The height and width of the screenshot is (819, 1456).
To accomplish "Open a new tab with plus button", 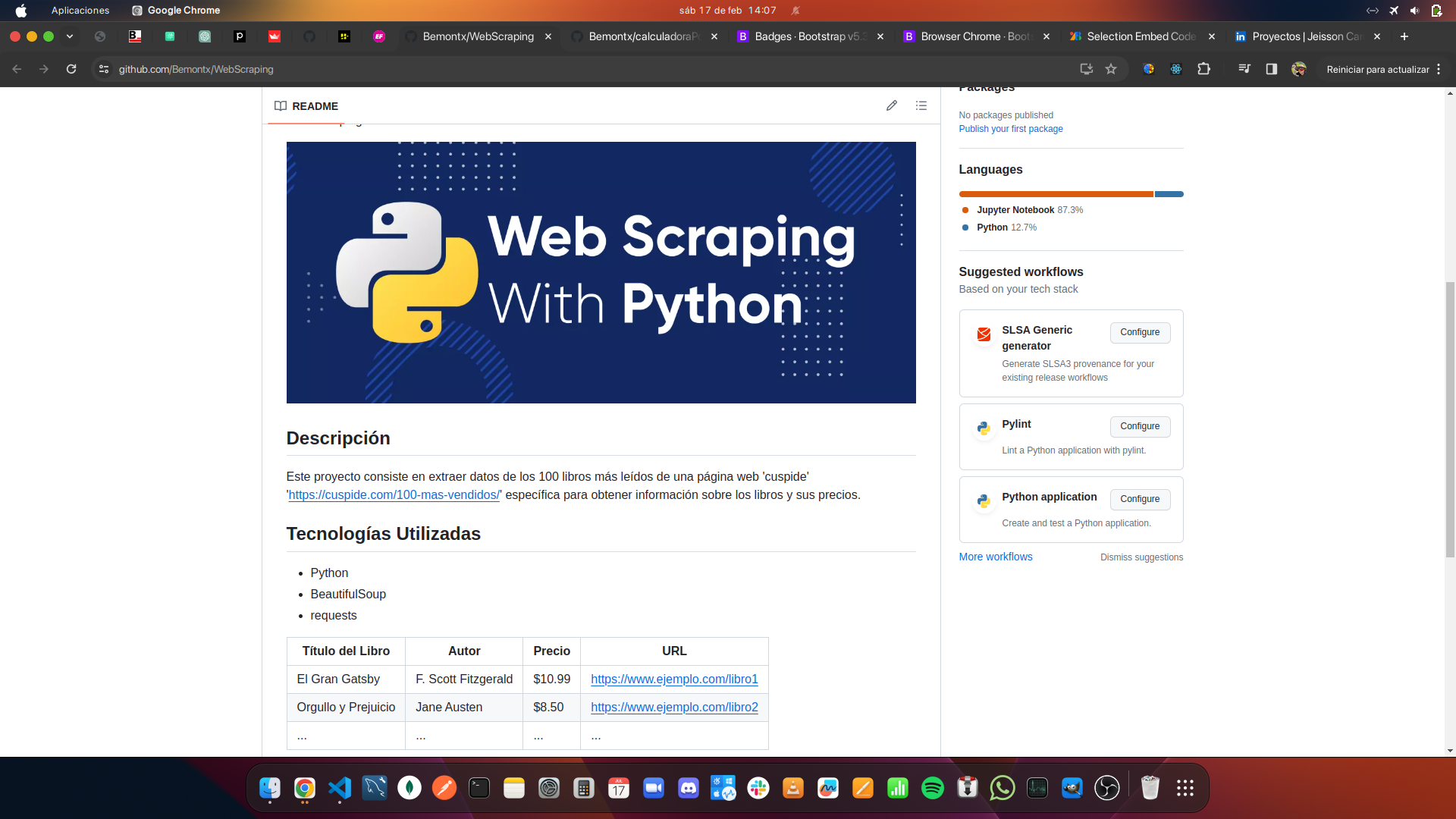I will (x=1404, y=36).
